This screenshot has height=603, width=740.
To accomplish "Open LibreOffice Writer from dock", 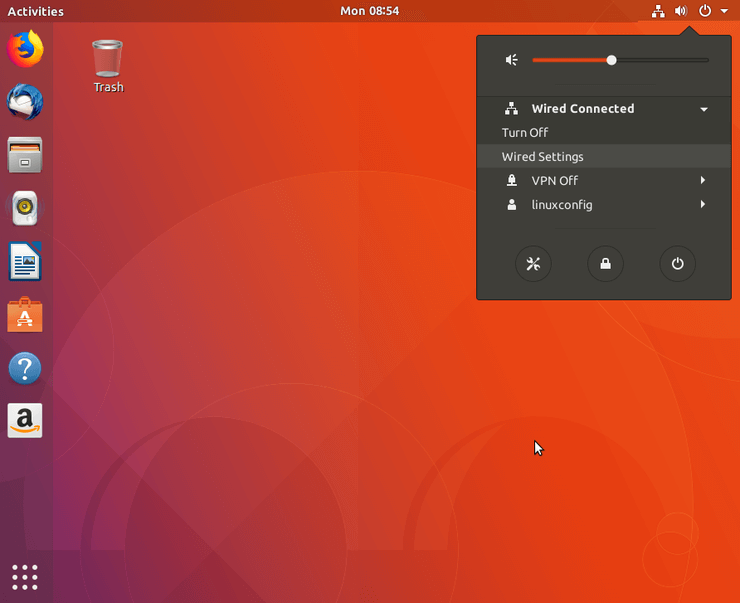I will (25, 261).
